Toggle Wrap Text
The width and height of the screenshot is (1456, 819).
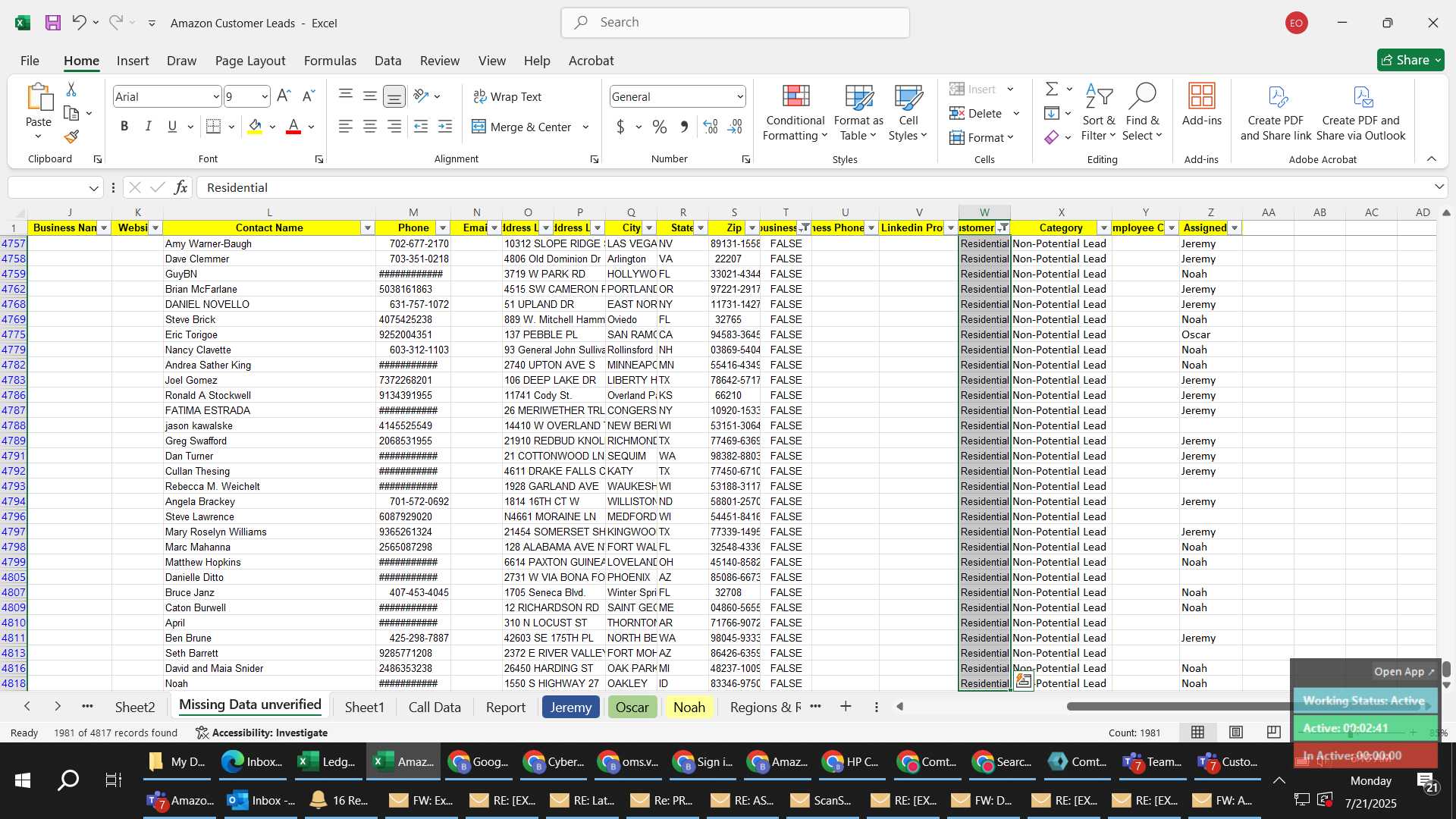[507, 96]
